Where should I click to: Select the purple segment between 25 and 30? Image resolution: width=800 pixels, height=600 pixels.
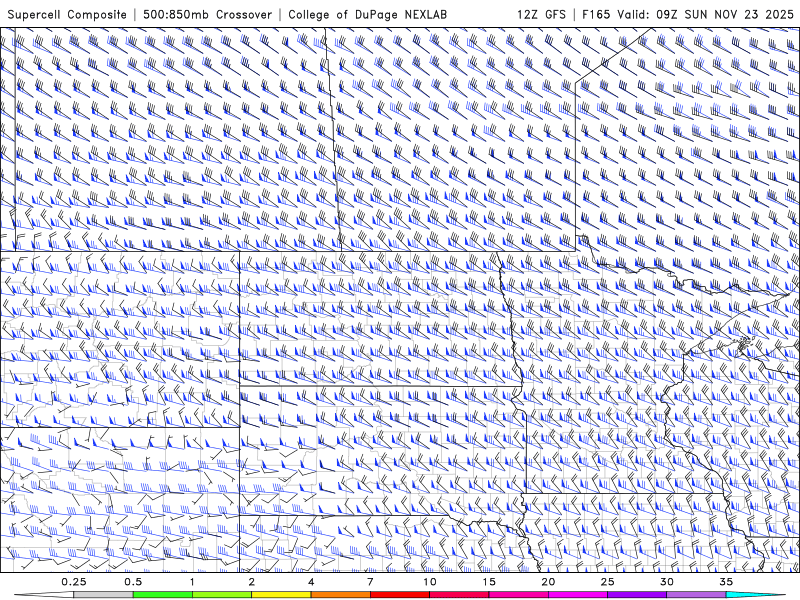[x=637, y=595]
